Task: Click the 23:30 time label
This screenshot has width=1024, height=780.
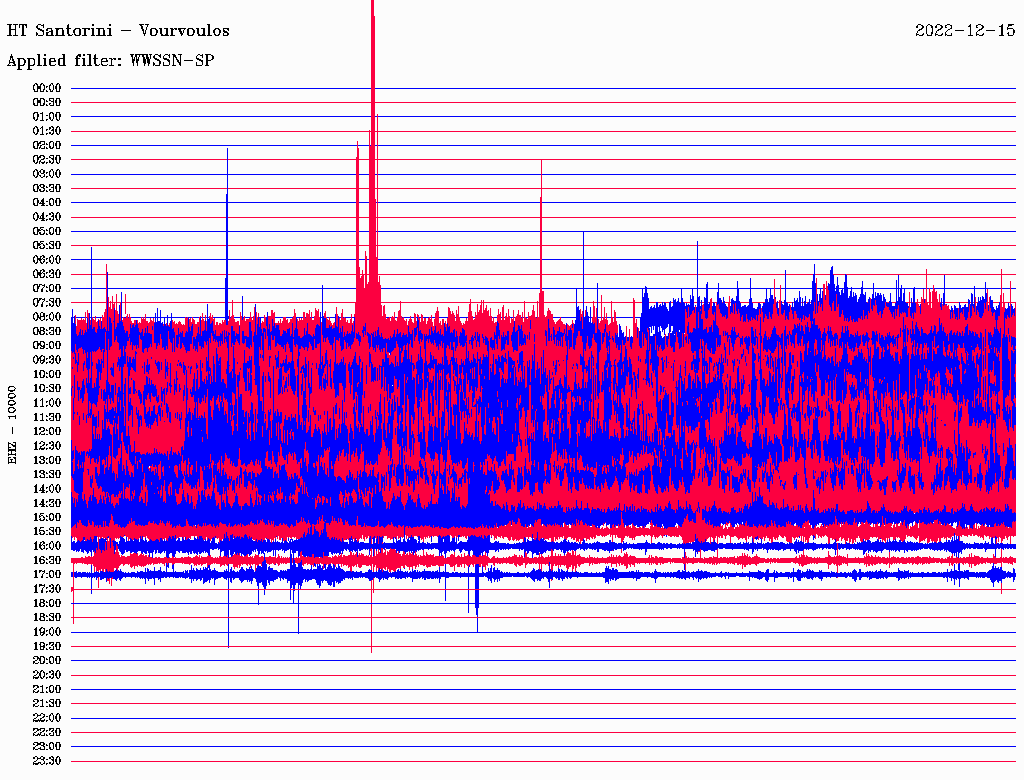Action: pyautogui.click(x=47, y=761)
